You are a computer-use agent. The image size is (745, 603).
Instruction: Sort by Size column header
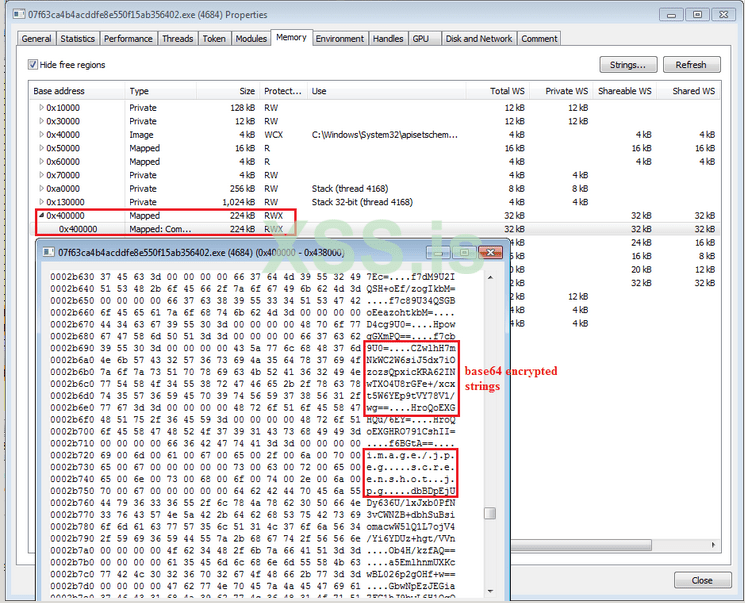click(228, 91)
